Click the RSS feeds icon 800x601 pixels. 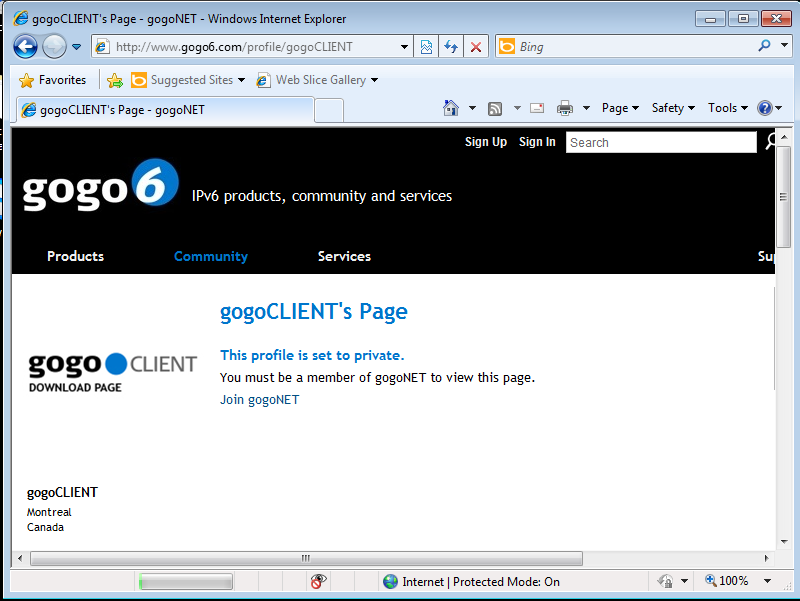click(495, 108)
